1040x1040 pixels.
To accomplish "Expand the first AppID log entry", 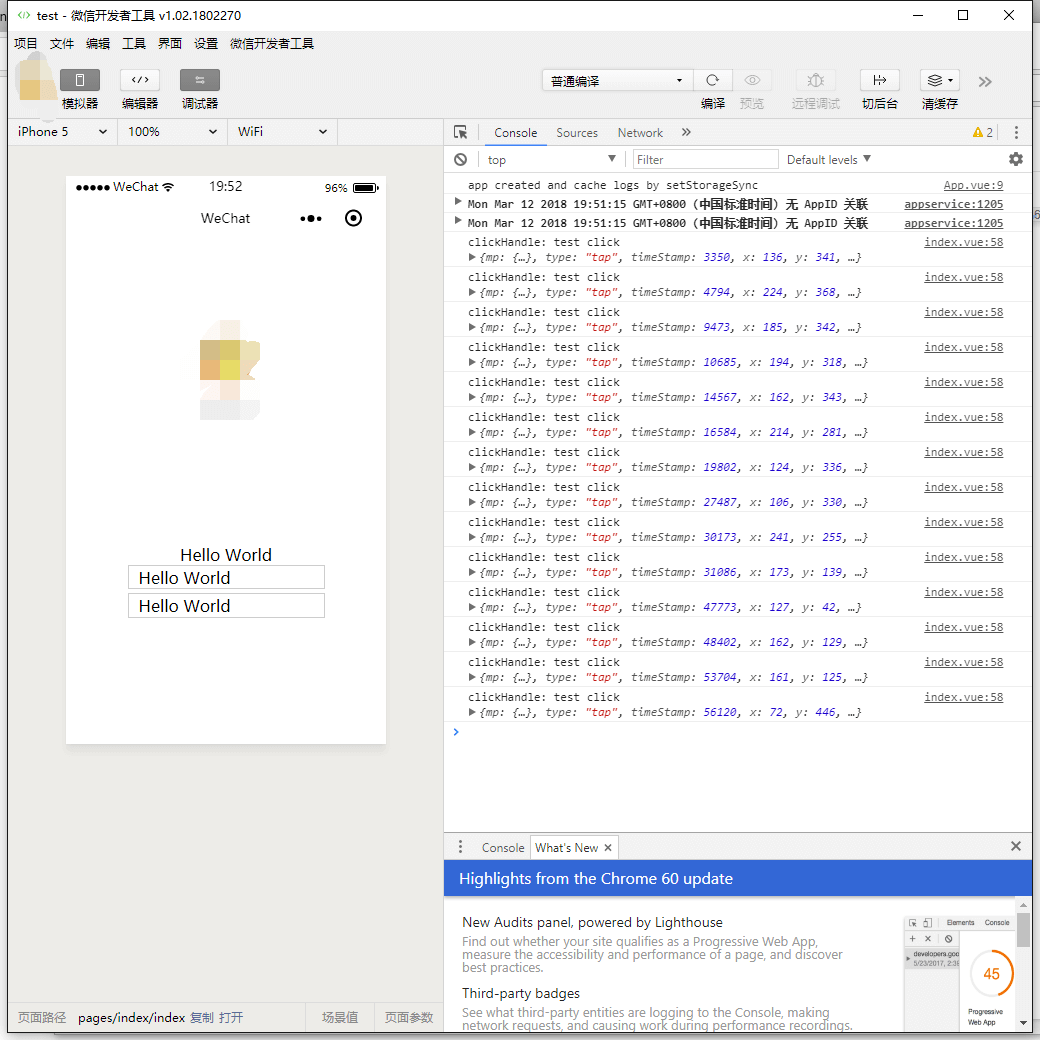I will 458,202.
